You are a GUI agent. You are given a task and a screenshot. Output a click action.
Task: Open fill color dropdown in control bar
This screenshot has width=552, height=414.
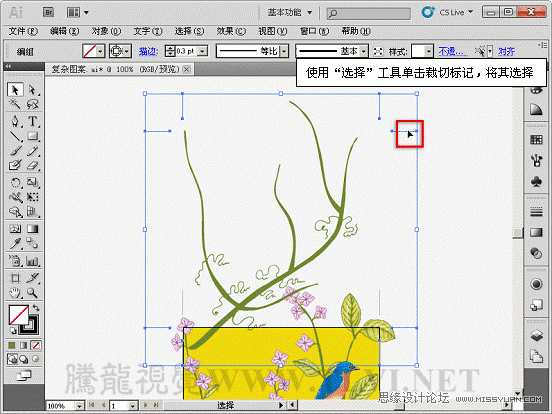tap(100, 51)
